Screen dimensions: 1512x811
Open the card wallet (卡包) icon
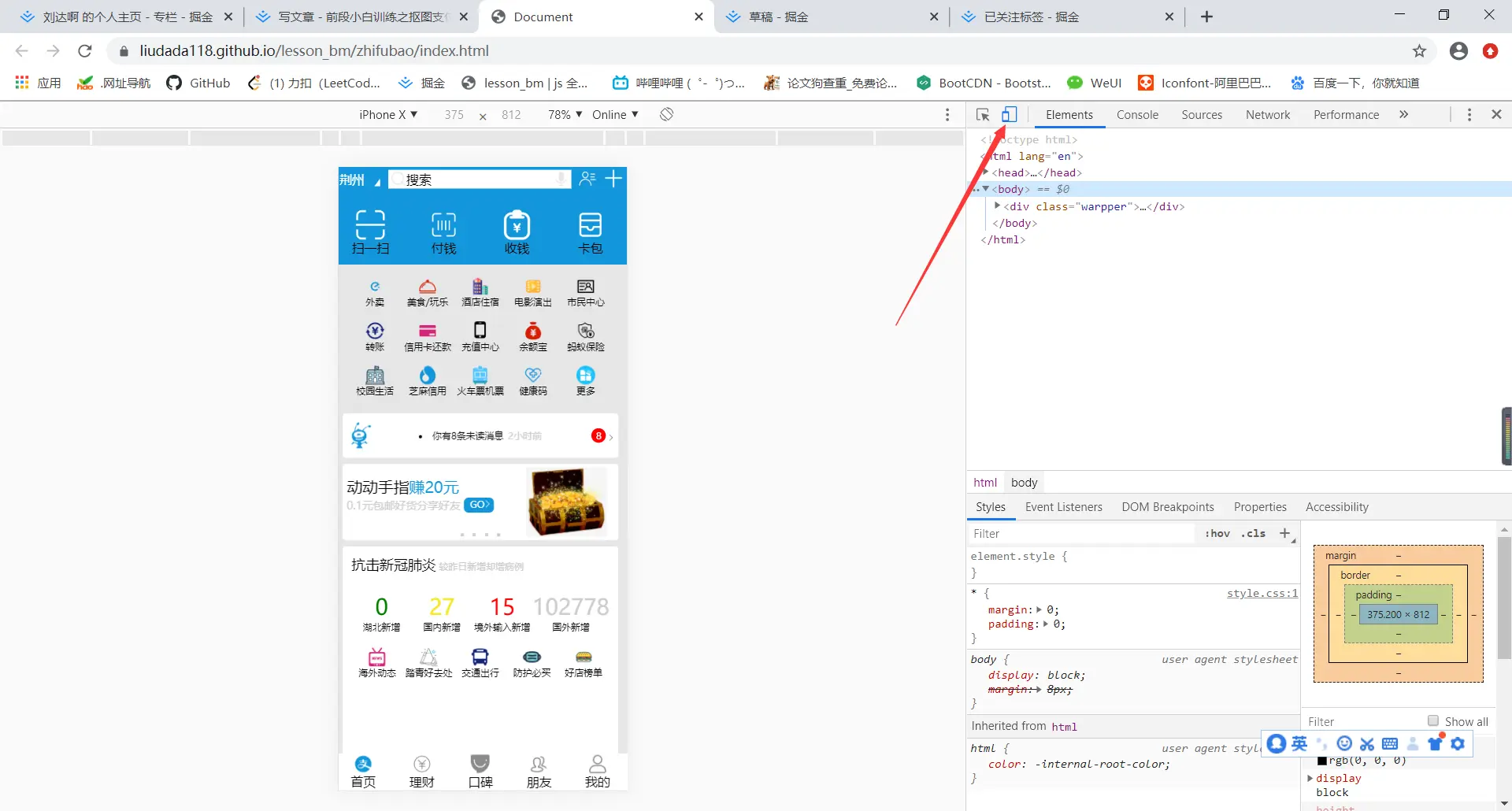[590, 224]
